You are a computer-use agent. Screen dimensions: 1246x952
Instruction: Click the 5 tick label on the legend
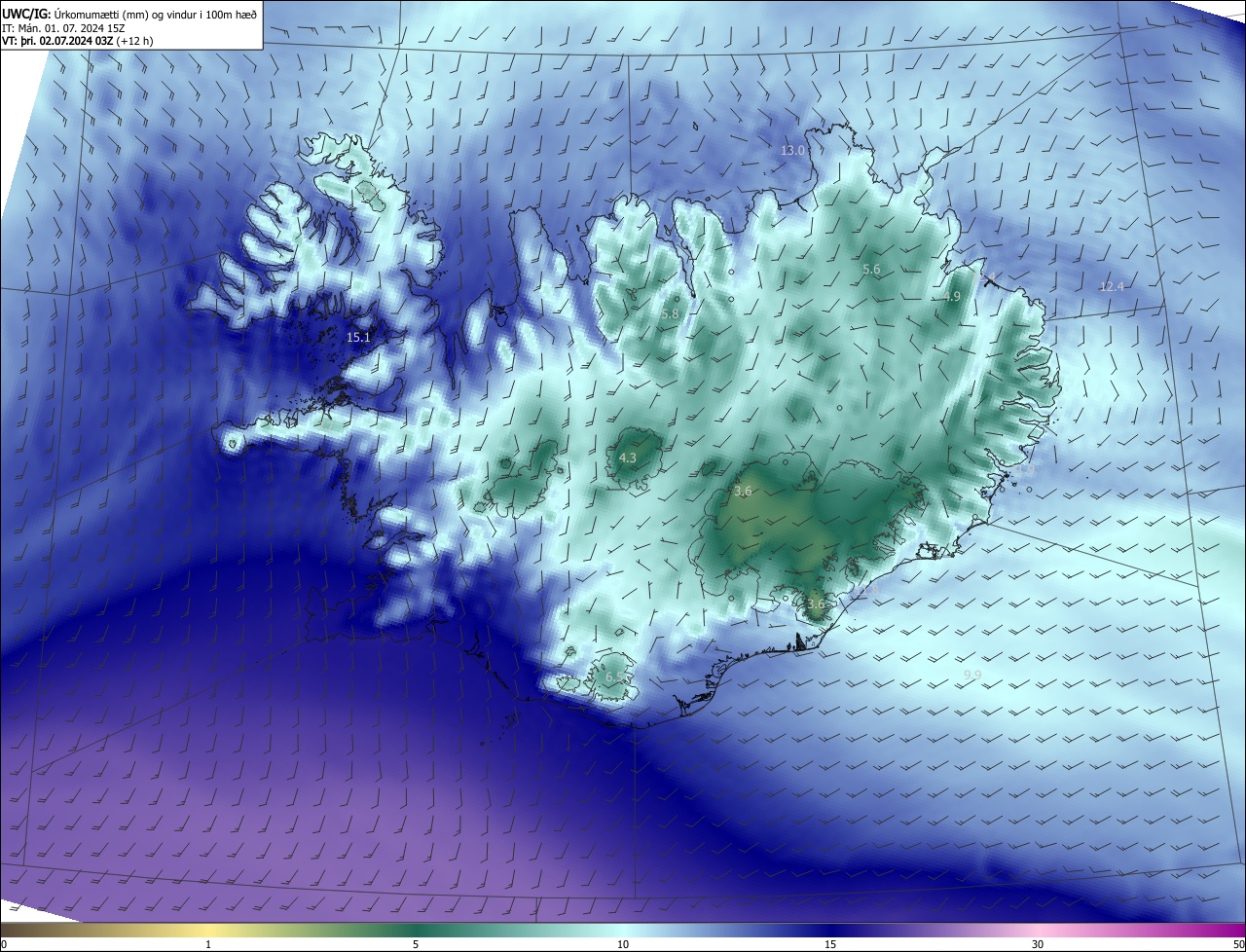(416, 944)
